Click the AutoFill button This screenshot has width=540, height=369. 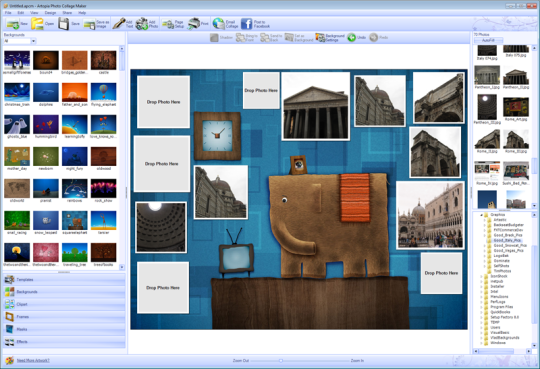click(488, 40)
